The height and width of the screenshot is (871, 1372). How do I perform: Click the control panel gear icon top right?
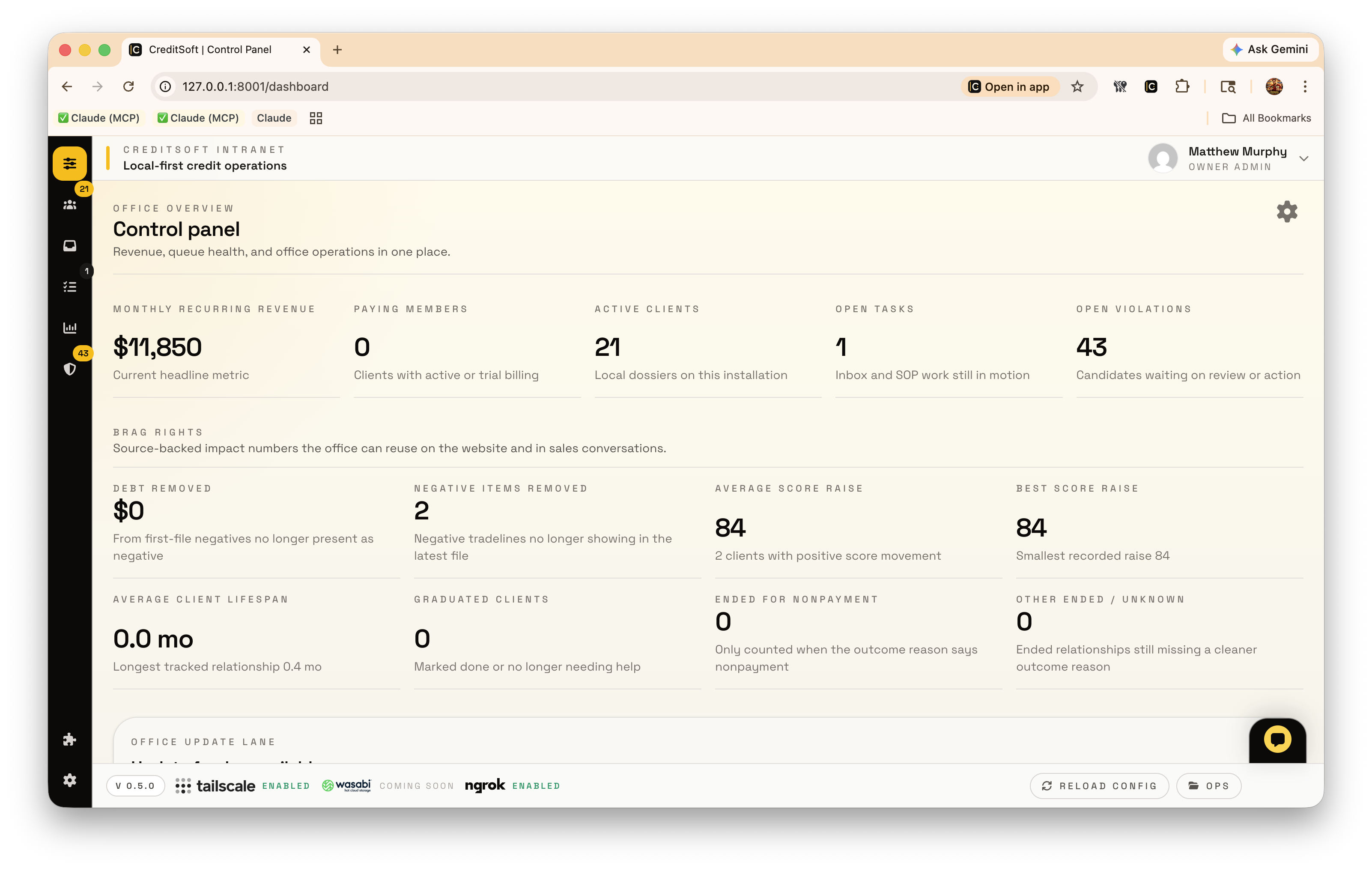(x=1286, y=212)
